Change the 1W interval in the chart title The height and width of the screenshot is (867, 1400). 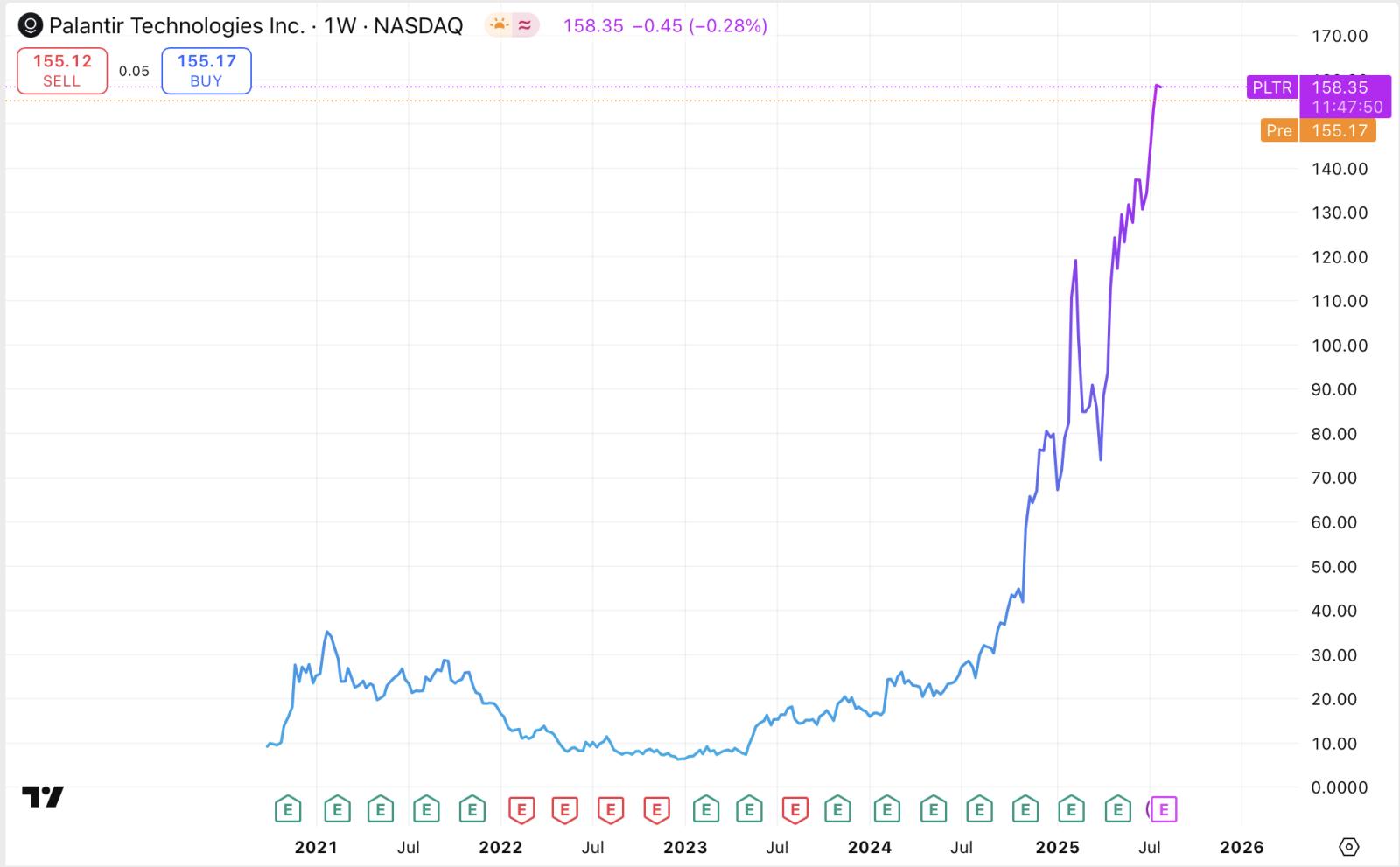click(340, 25)
